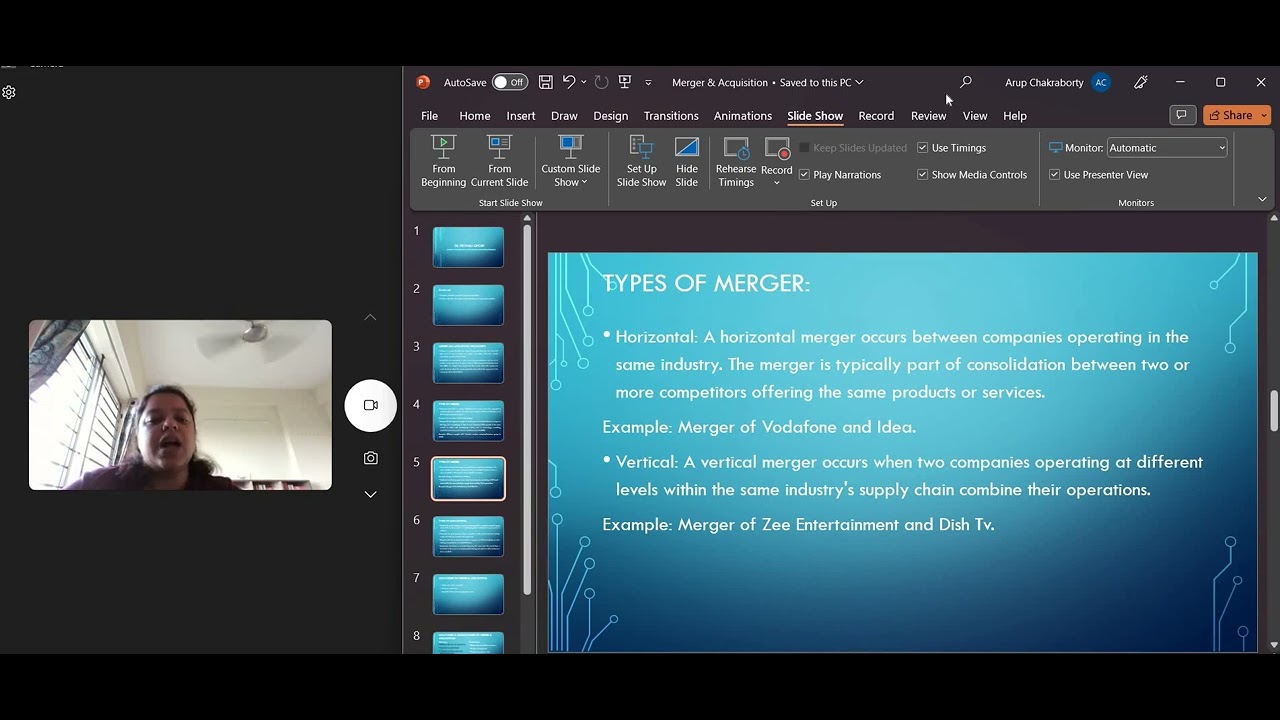Open Set Up Slide Show dialog

pos(641,161)
